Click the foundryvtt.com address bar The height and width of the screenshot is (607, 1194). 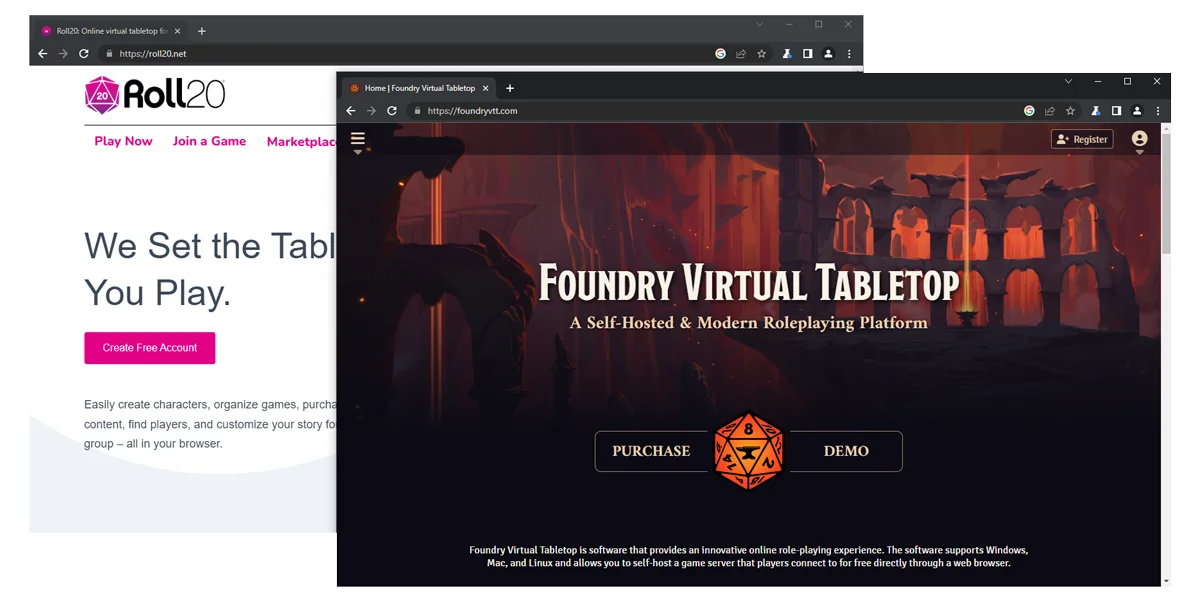[700, 111]
